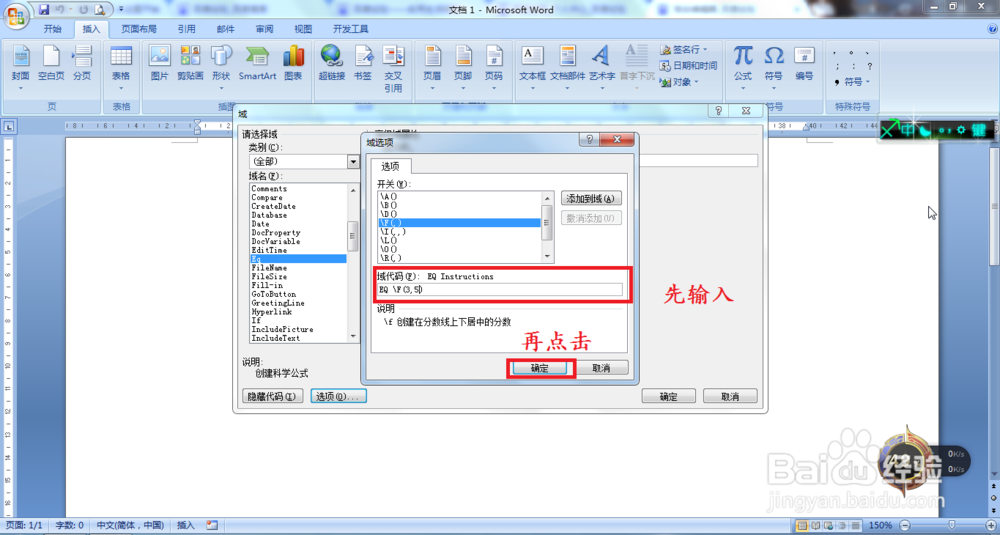The image size is (1000, 535).
Task: Insert a page break (分页)
Action: pos(82,64)
